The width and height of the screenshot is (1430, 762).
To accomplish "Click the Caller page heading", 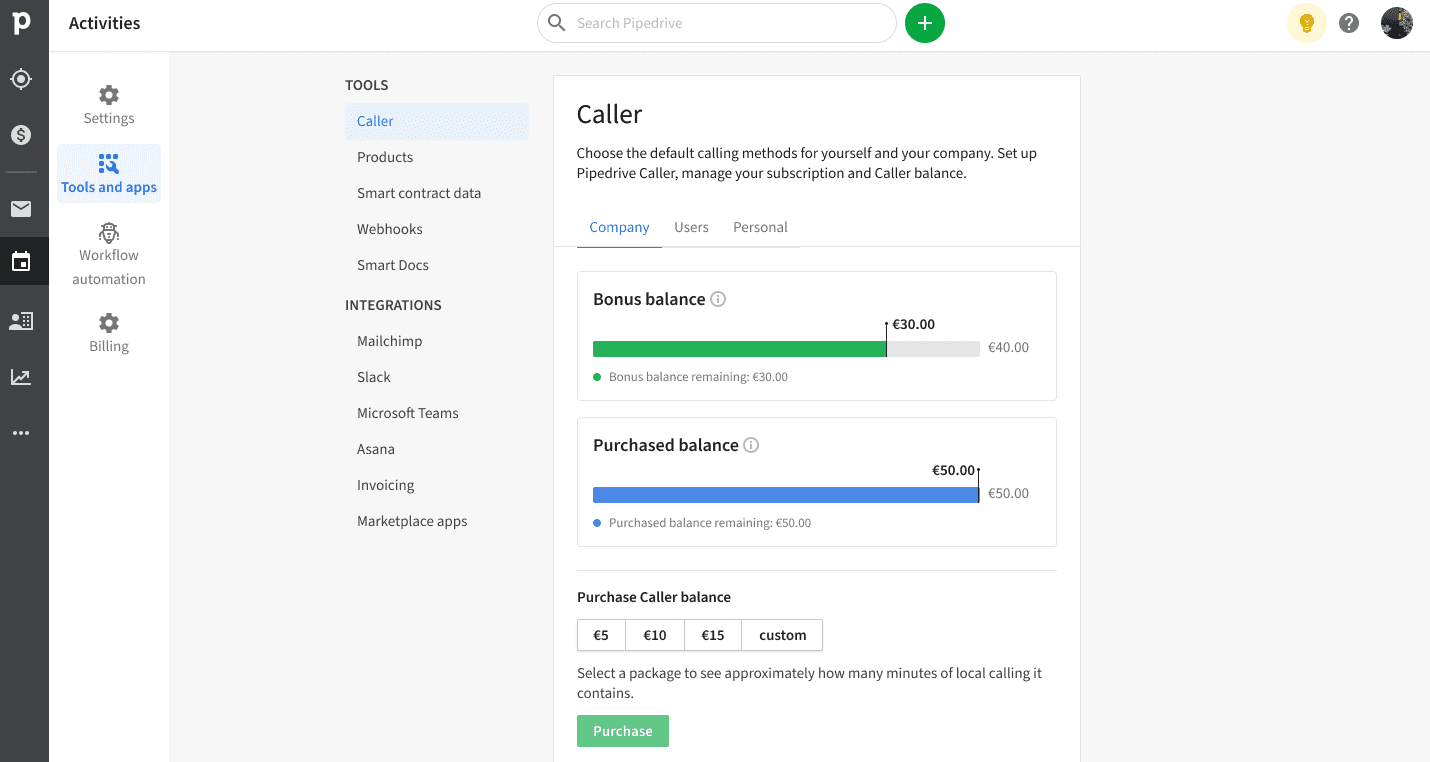I will (609, 114).
